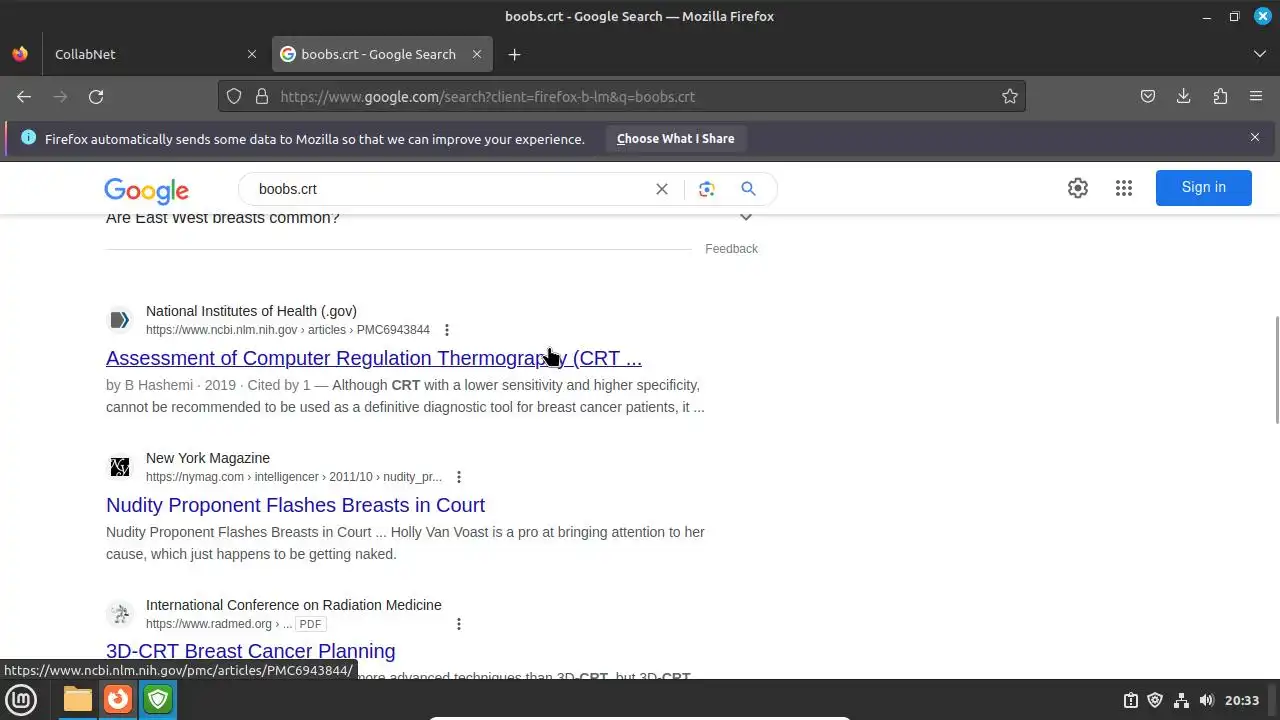Click the Sign in button
The width and height of the screenshot is (1280, 720).
click(1203, 187)
